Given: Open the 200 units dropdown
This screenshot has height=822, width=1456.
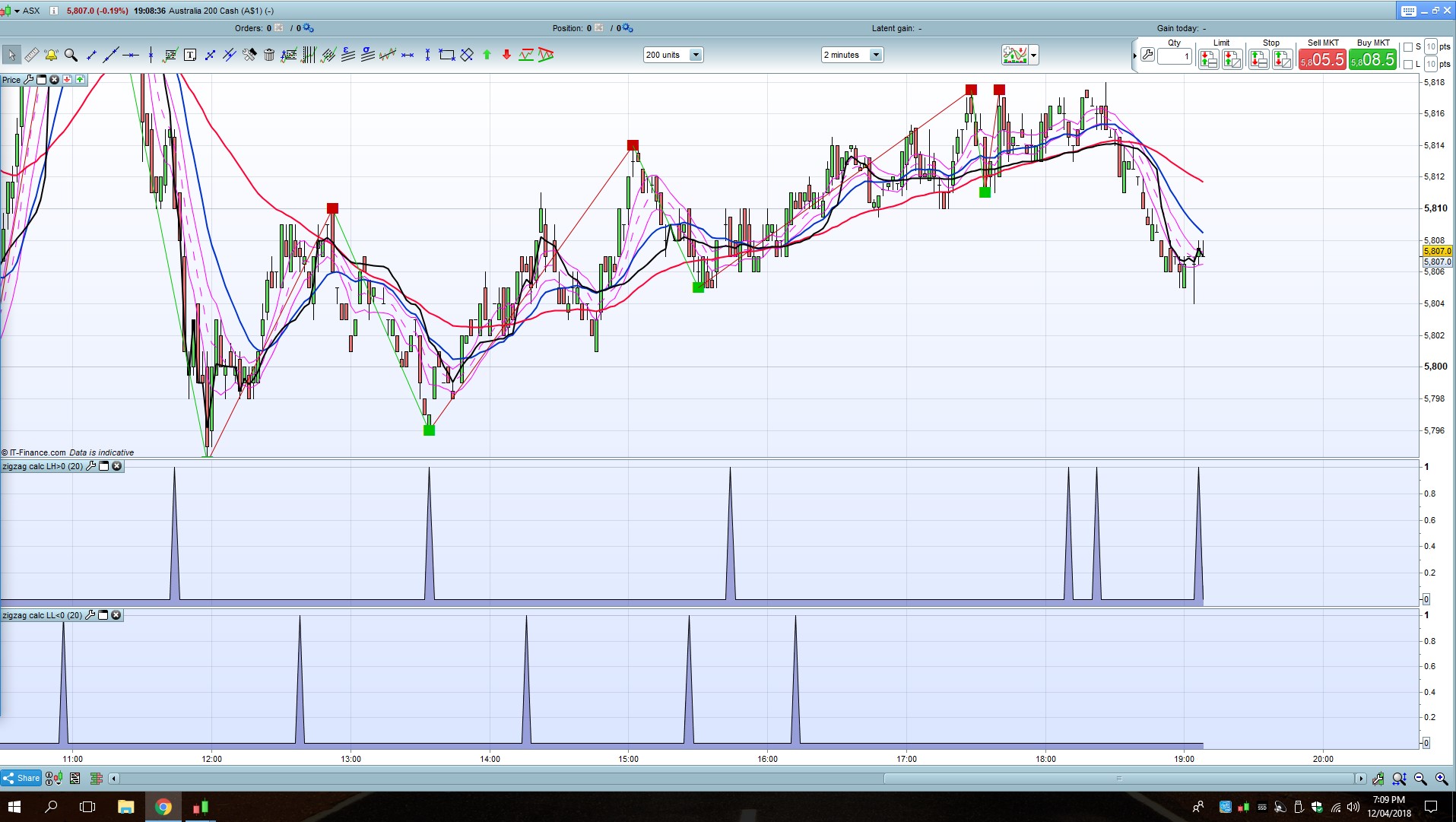Looking at the screenshot, I should [x=673, y=55].
